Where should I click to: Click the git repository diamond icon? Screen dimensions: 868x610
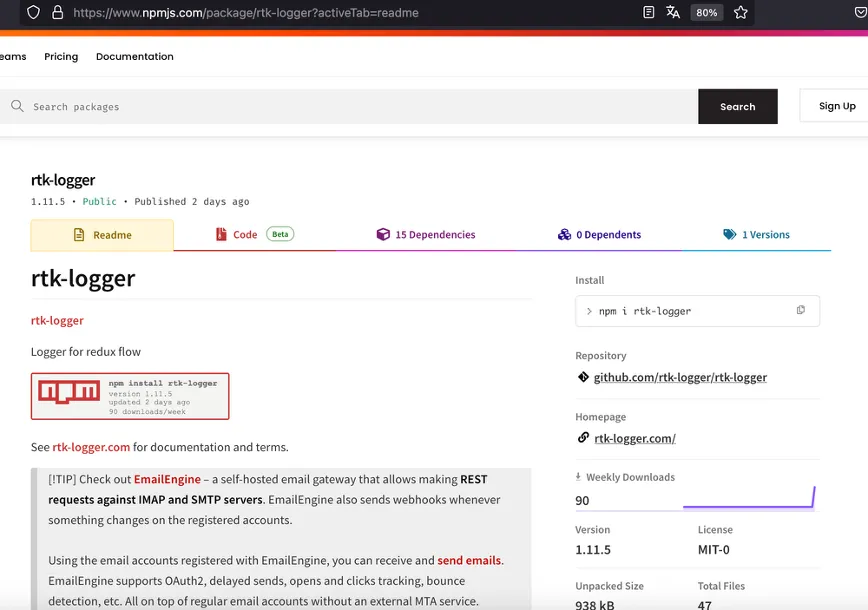583,377
